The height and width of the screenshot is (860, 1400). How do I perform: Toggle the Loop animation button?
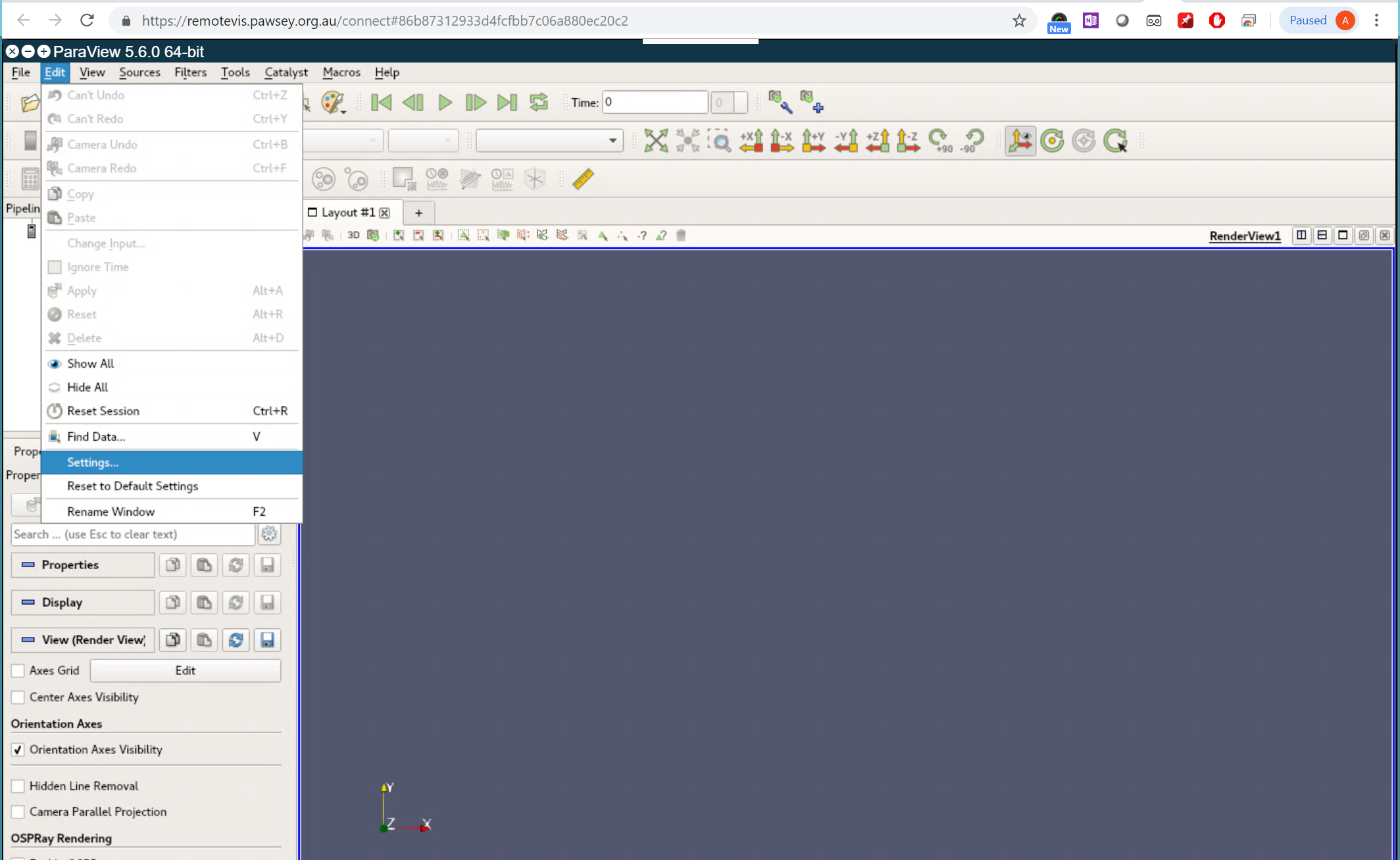click(x=539, y=102)
